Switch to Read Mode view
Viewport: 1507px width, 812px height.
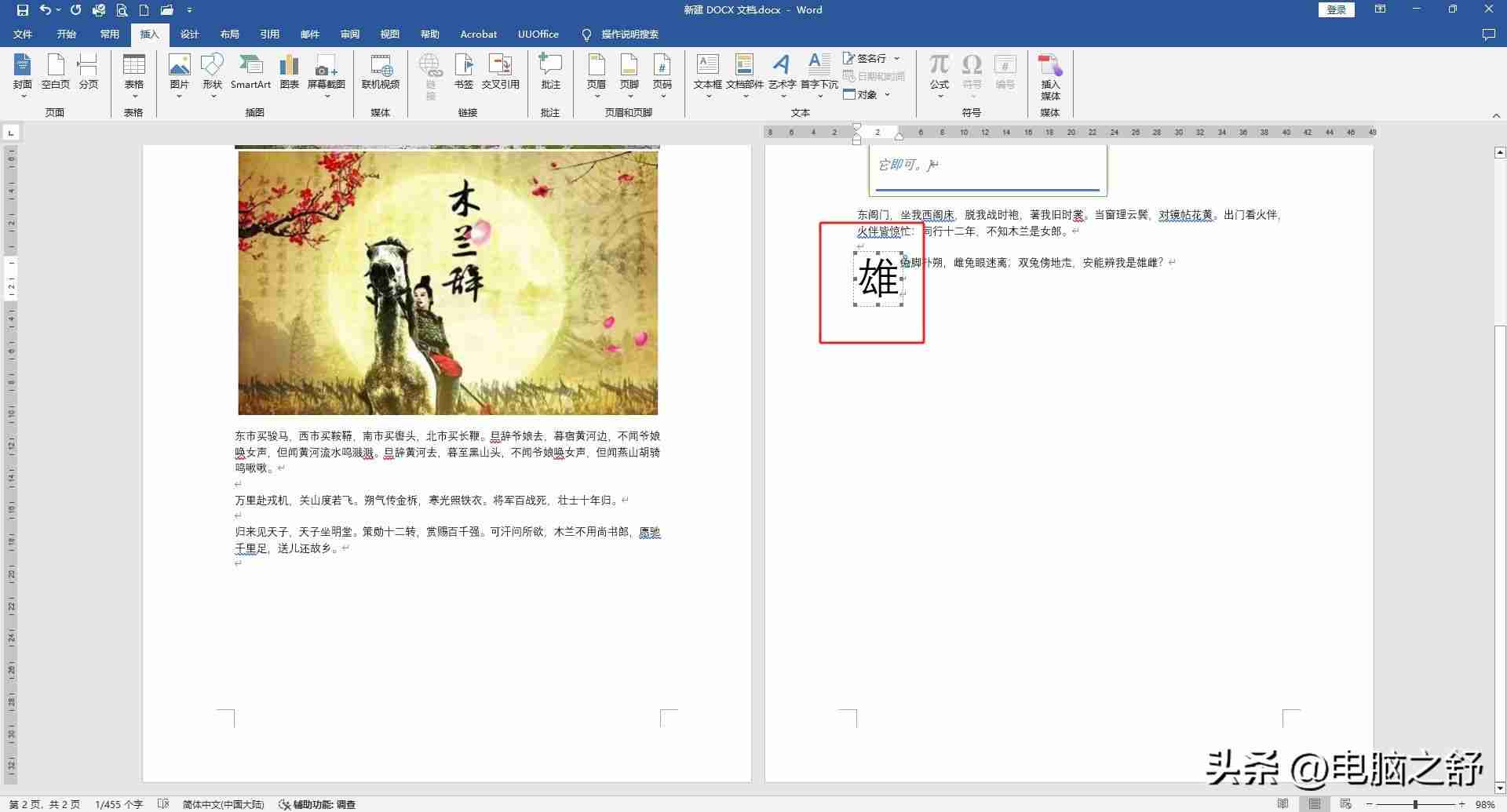[1283, 804]
